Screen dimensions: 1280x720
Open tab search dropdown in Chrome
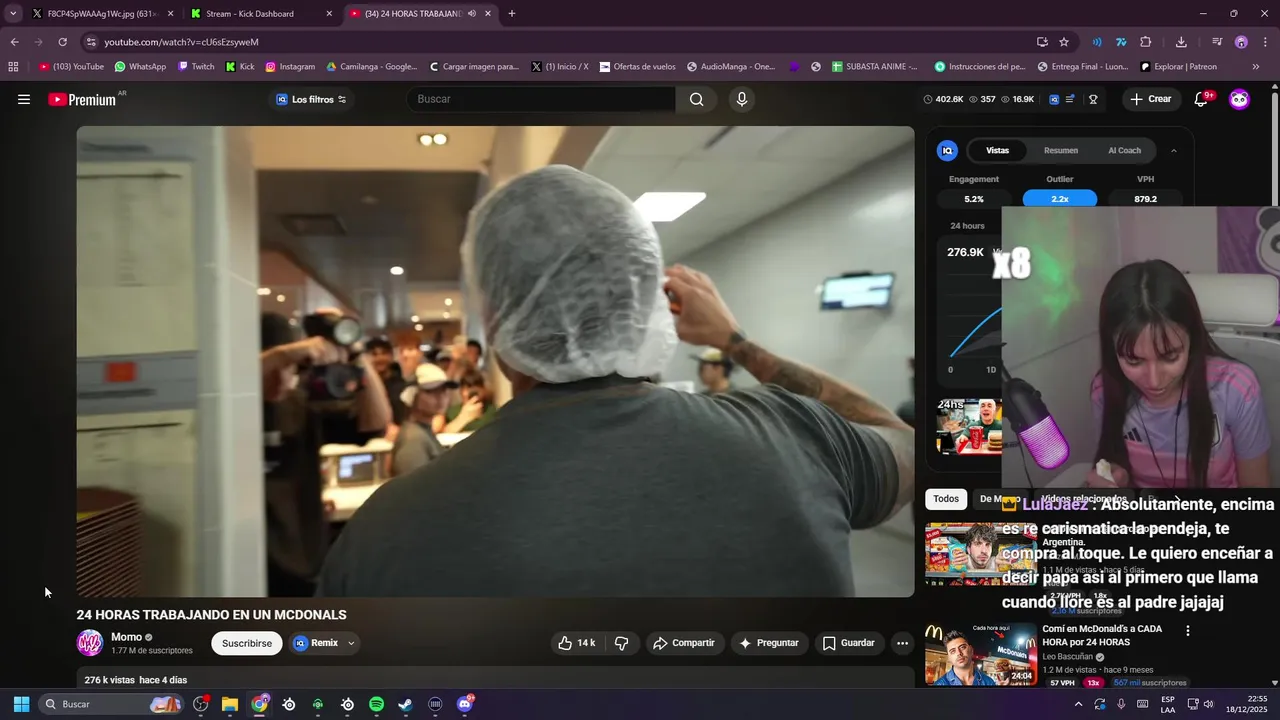(13, 14)
